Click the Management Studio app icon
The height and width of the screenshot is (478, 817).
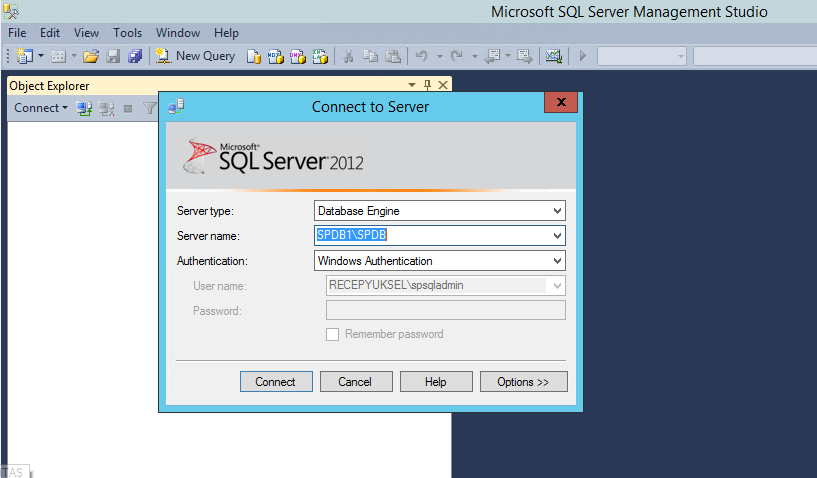(10, 10)
